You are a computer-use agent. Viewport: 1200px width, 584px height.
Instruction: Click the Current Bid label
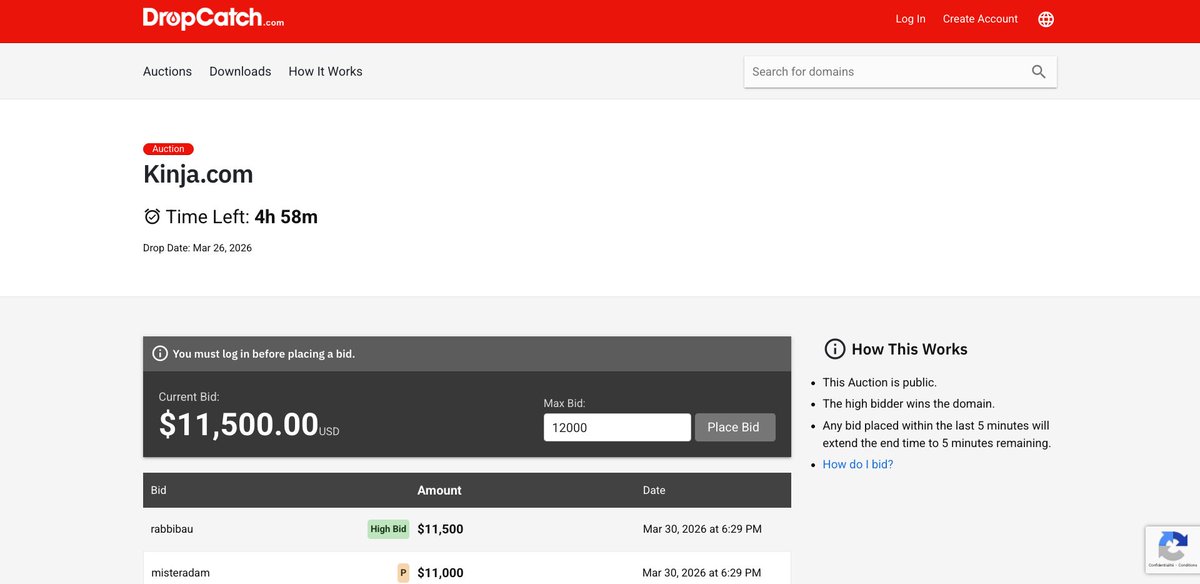click(189, 397)
